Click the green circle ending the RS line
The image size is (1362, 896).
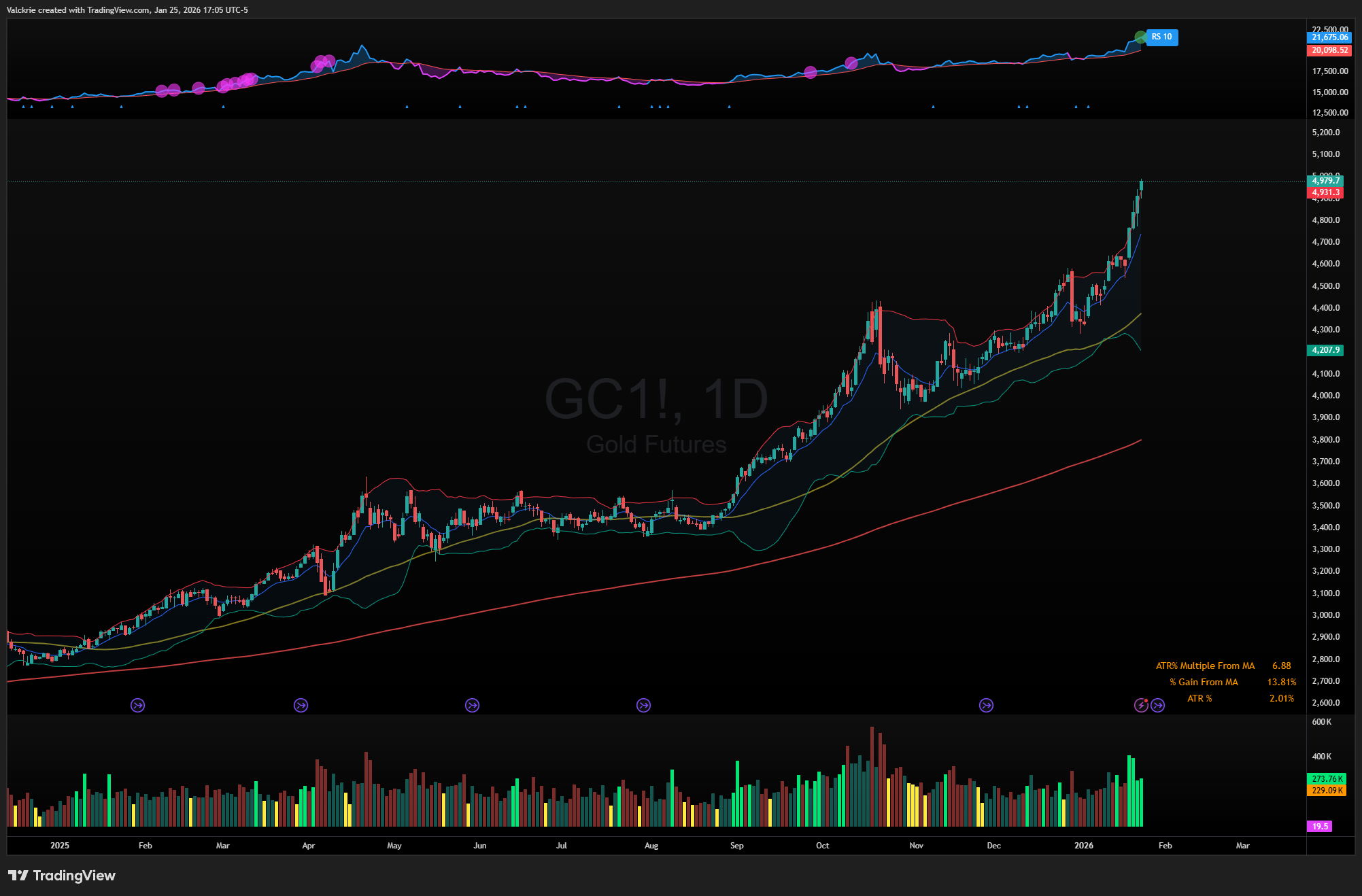[x=1140, y=37]
